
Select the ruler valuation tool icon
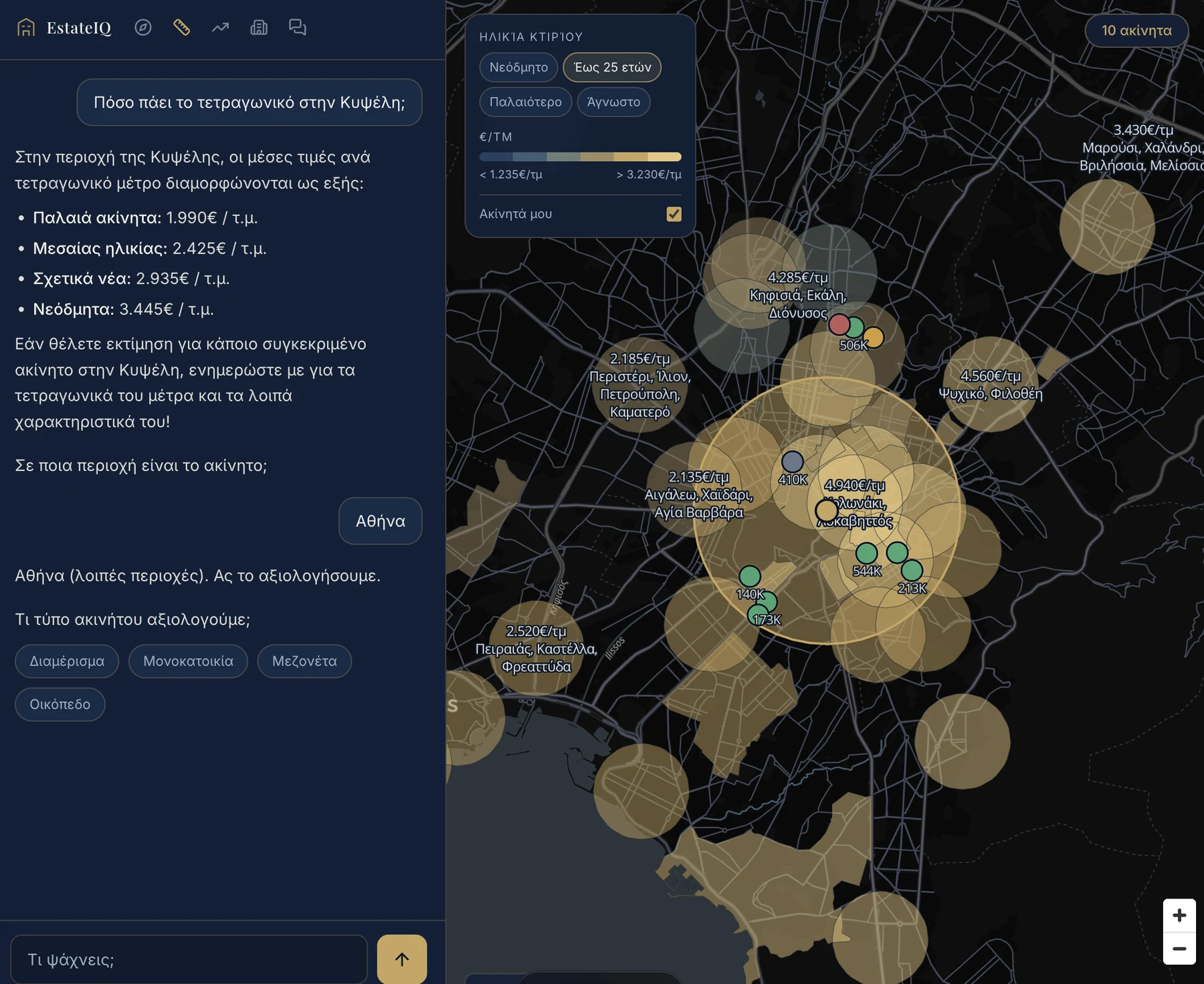[182, 27]
